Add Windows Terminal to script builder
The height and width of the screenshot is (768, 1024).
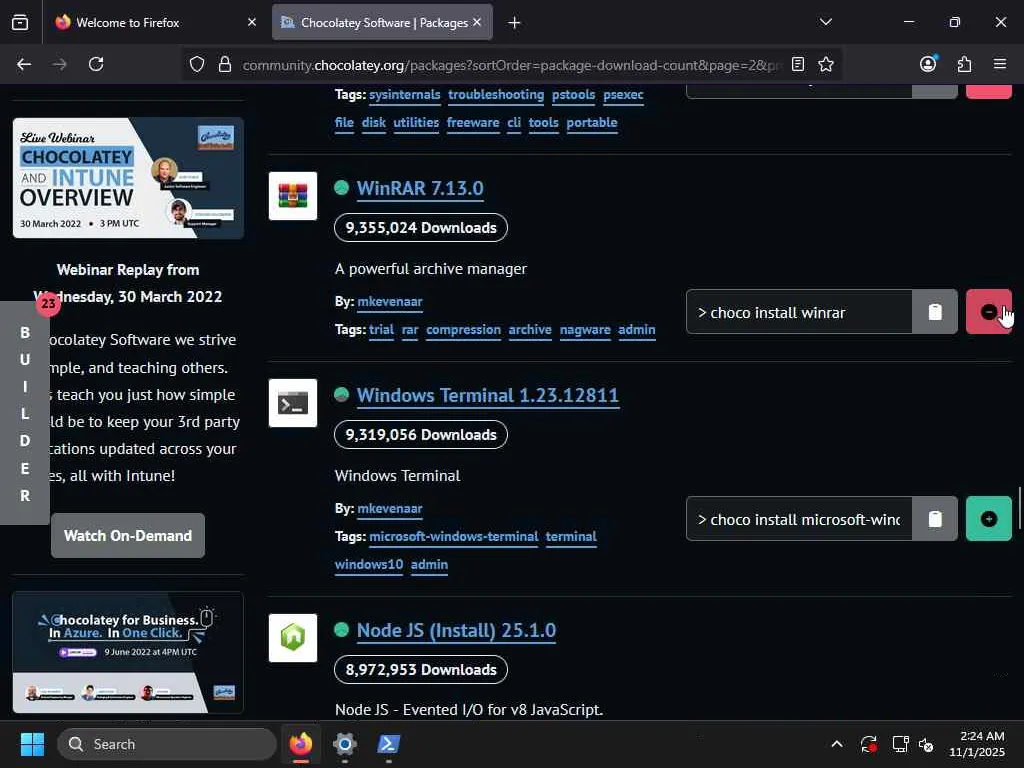pos(989,519)
